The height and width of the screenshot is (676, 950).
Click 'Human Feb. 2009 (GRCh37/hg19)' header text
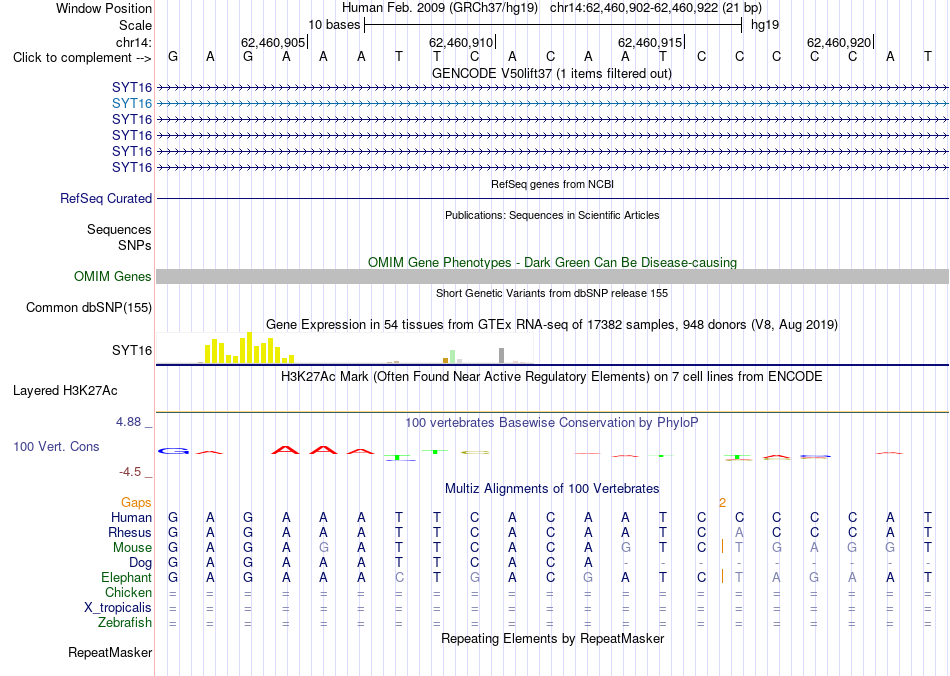tap(440, 8)
